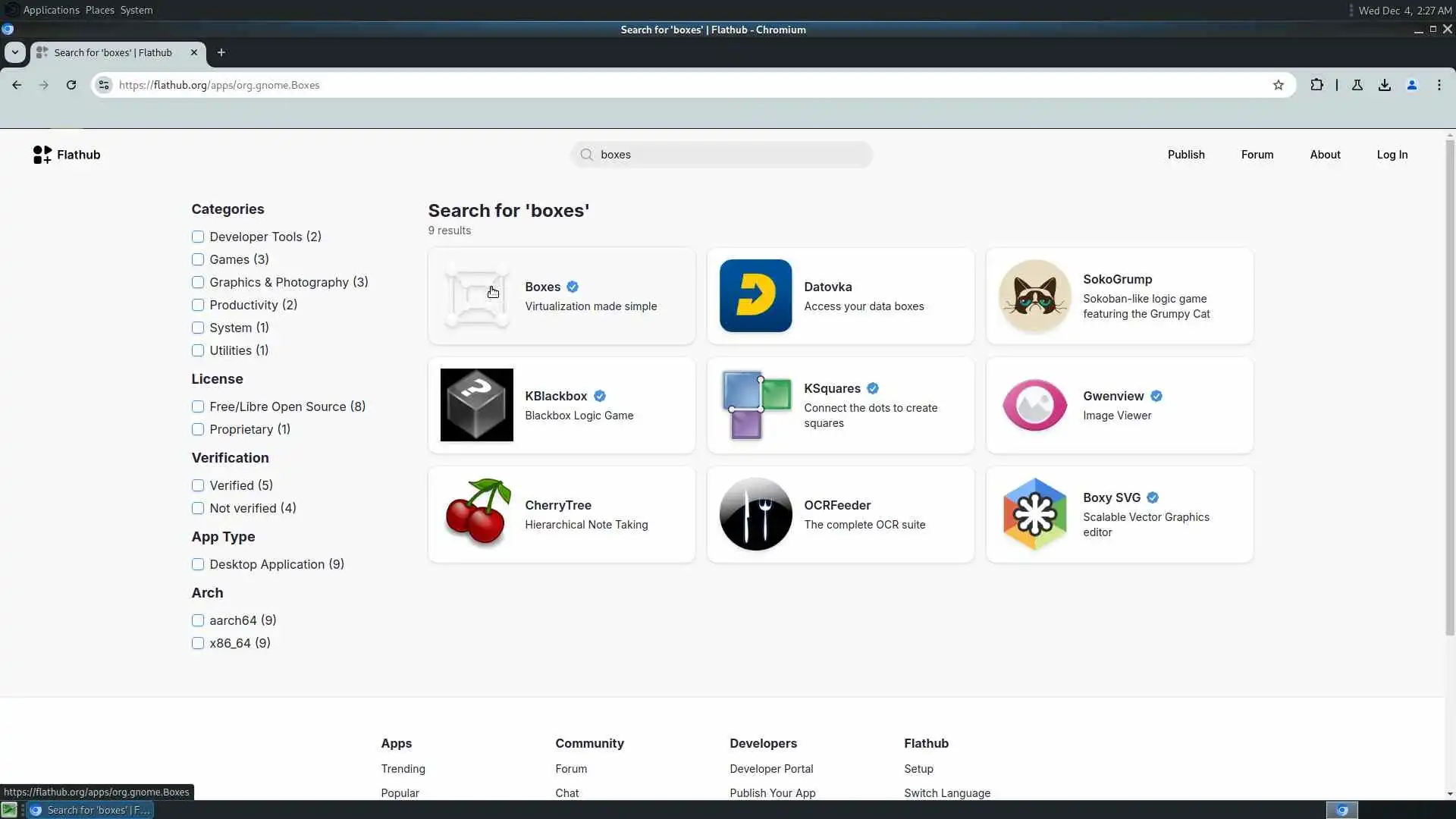Reload the page
Viewport: 1456px width, 819px height.
(71, 85)
